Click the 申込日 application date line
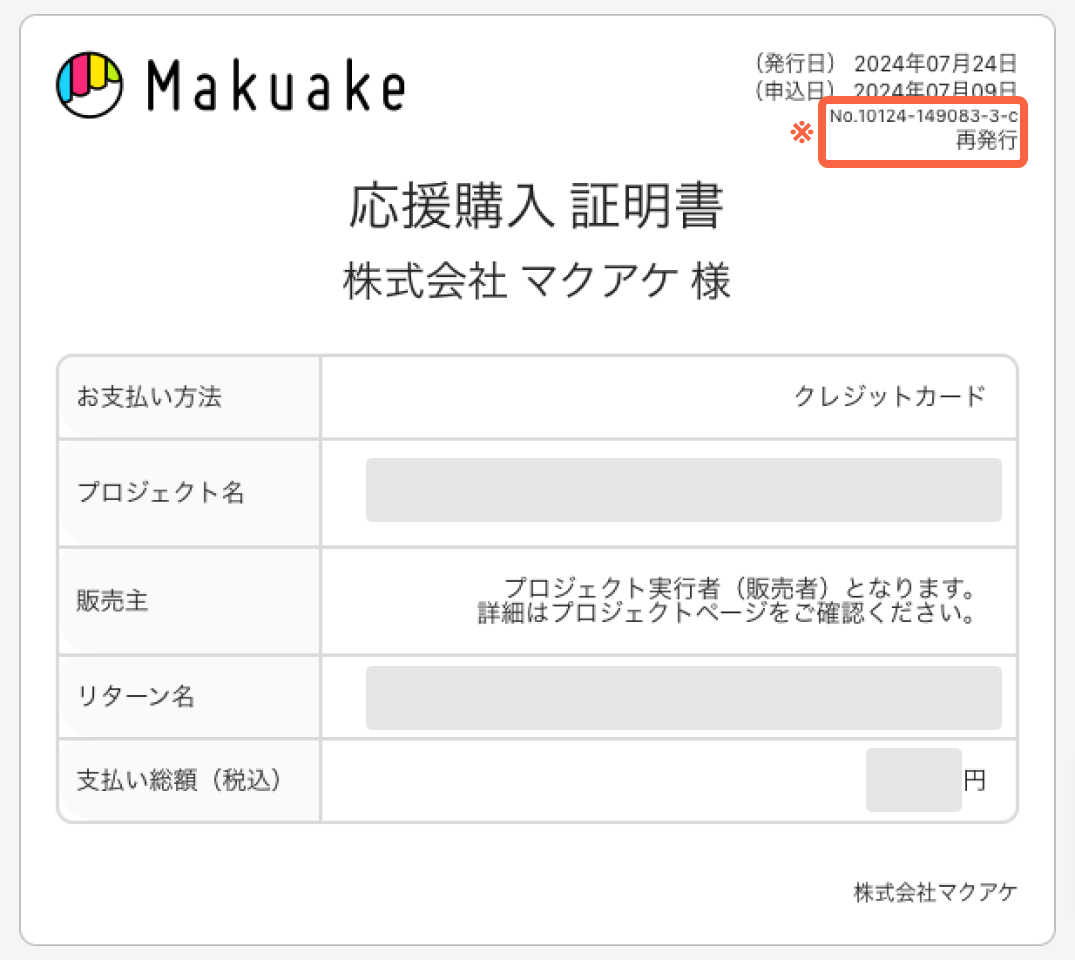1075x960 pixels. [886, 90]
